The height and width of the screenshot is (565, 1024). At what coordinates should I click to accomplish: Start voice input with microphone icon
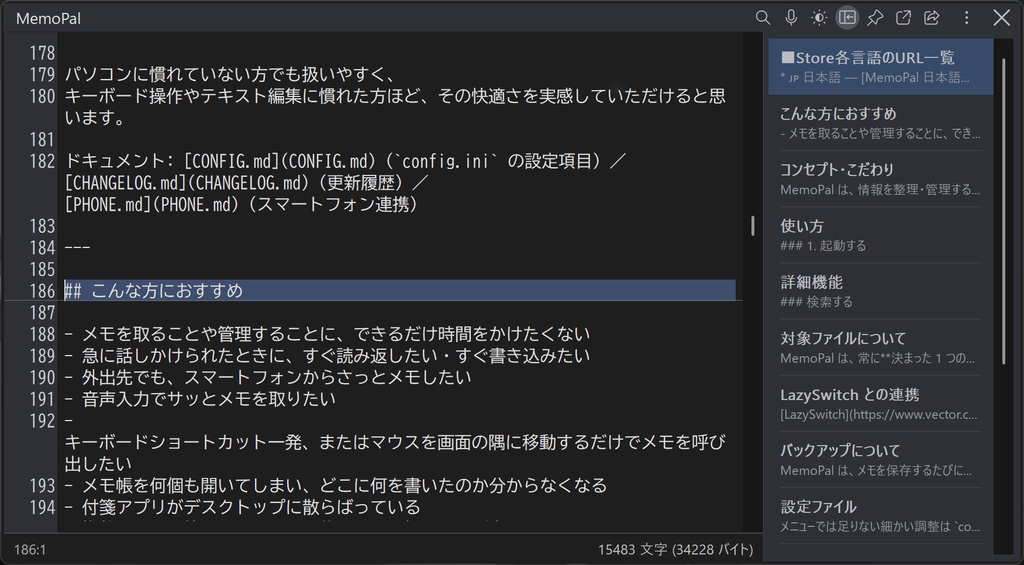click(791, 18)
